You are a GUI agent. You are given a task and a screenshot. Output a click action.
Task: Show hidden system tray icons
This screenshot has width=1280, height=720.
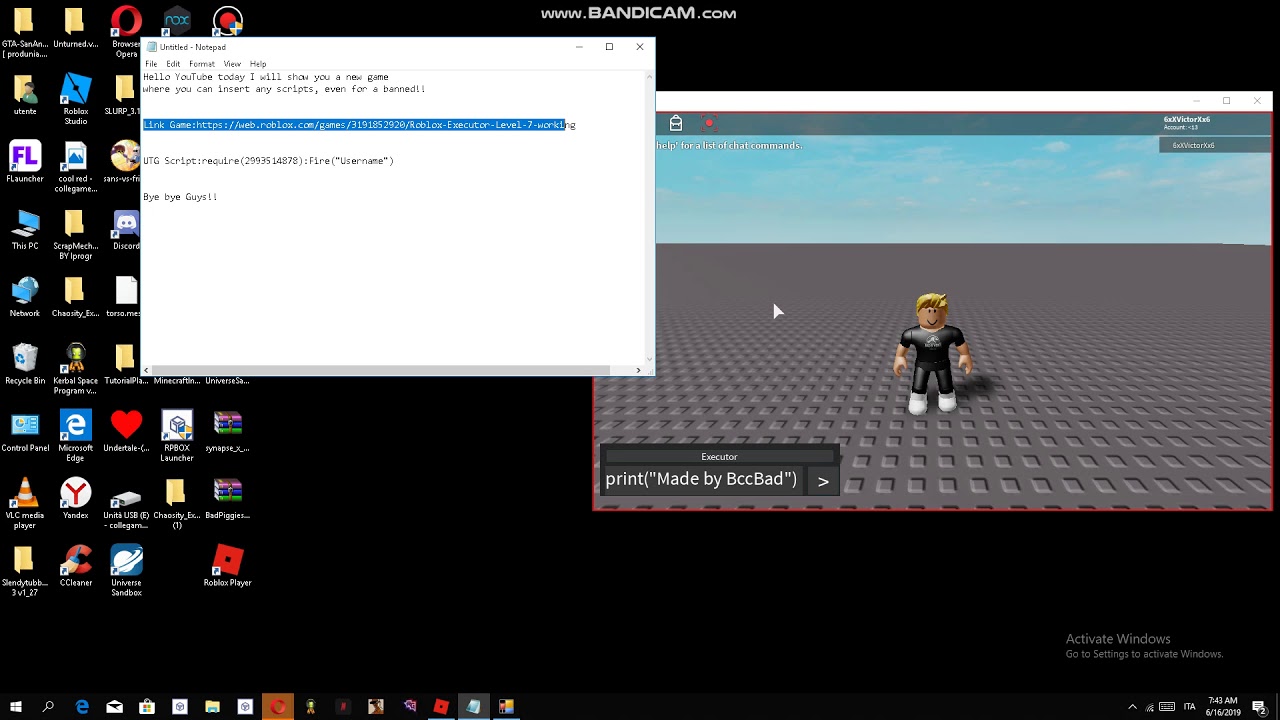[1132, 706]
